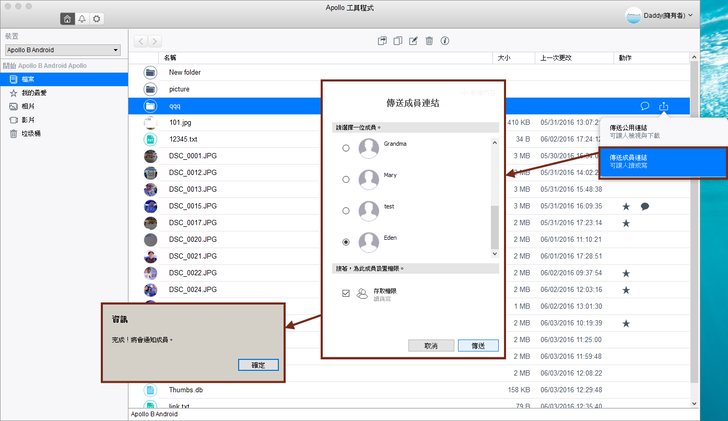Image resolution: width=728 pixels, height=421 pixels.
Task: Click the forward navigation arrow
Action: pyautogui.click(x=154, y=41)
